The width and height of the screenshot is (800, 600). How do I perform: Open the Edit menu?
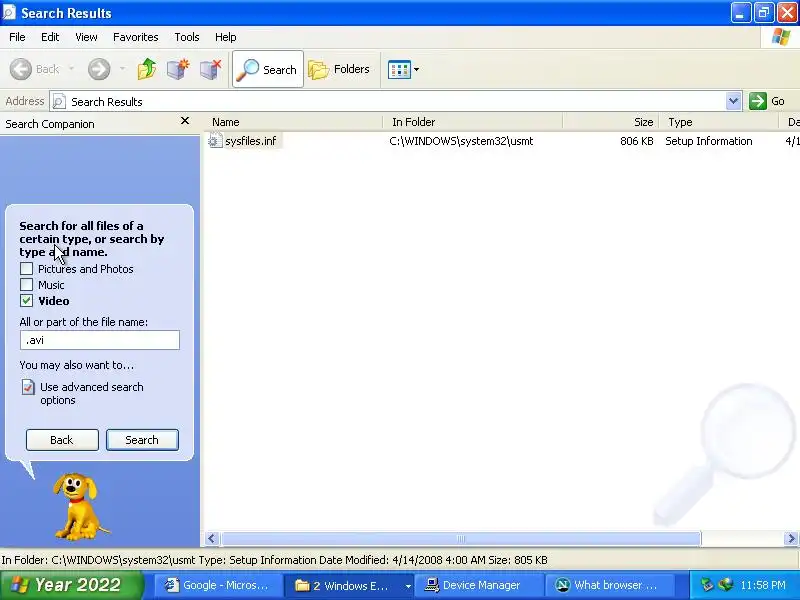pos(50,37)
